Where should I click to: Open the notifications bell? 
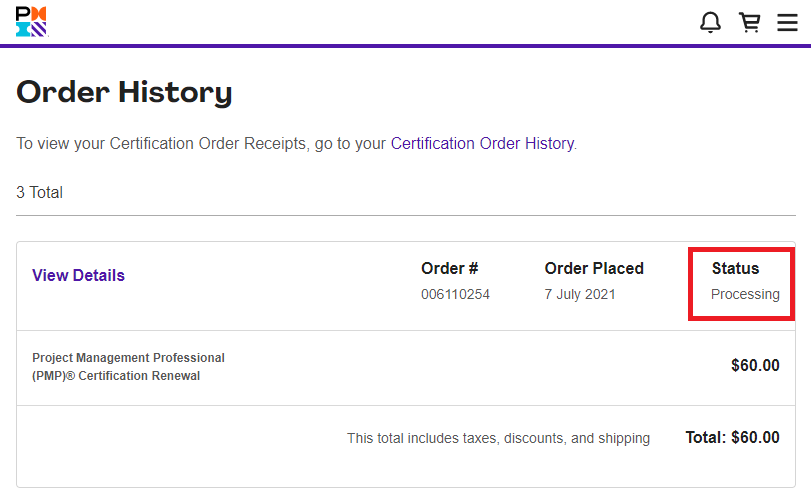click(710, 22)
